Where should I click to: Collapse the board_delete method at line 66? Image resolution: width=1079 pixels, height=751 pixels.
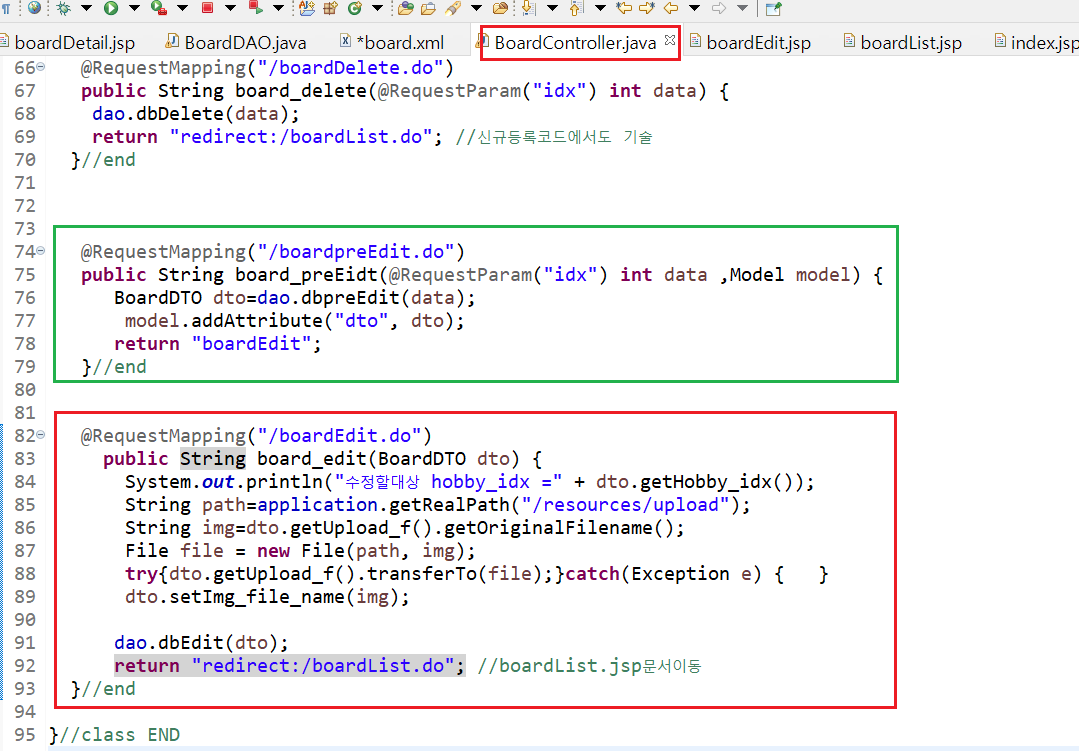click(x=41, y=67)
